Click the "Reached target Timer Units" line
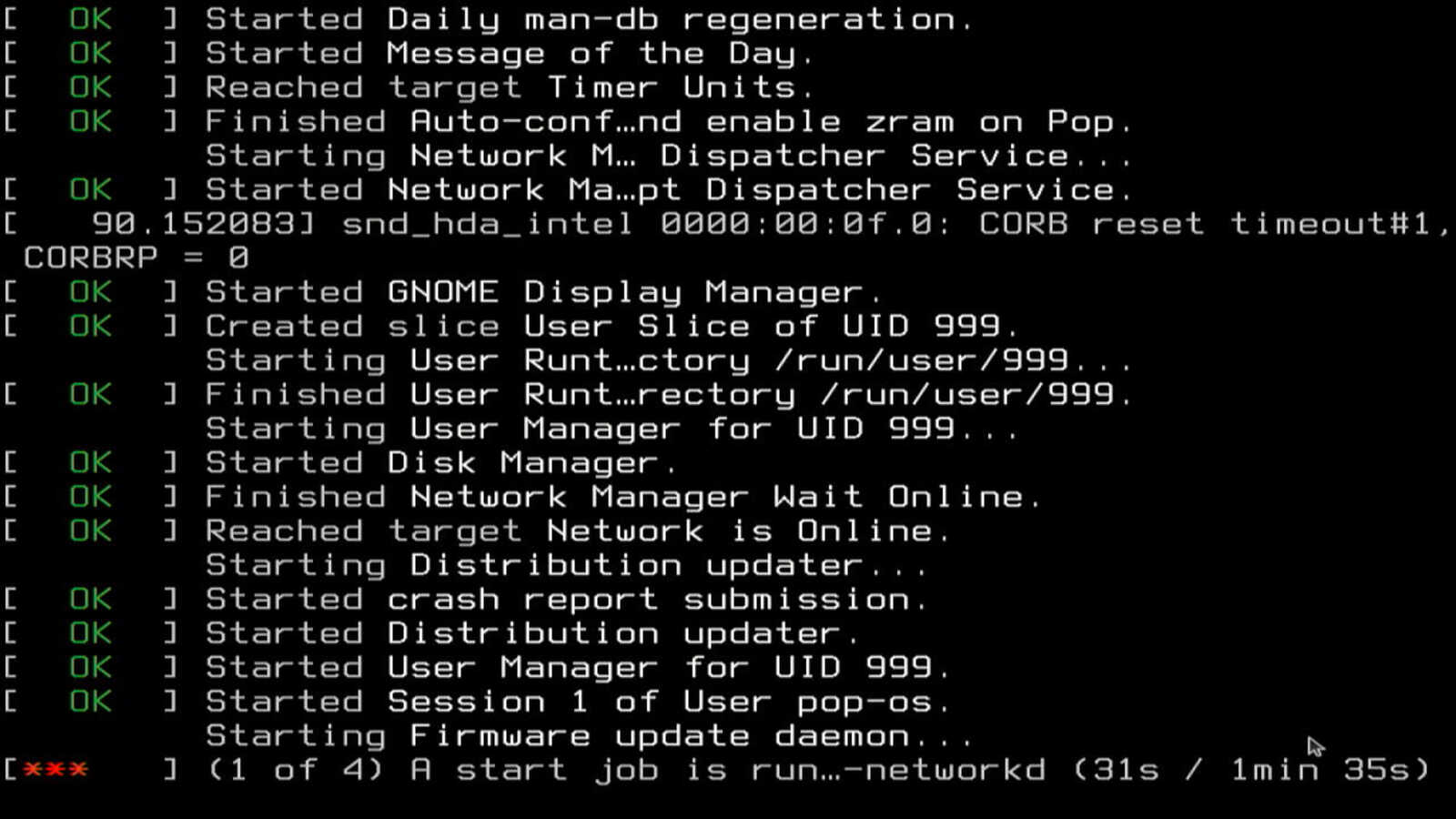The image size is (1456, 819). pos(508,87)
